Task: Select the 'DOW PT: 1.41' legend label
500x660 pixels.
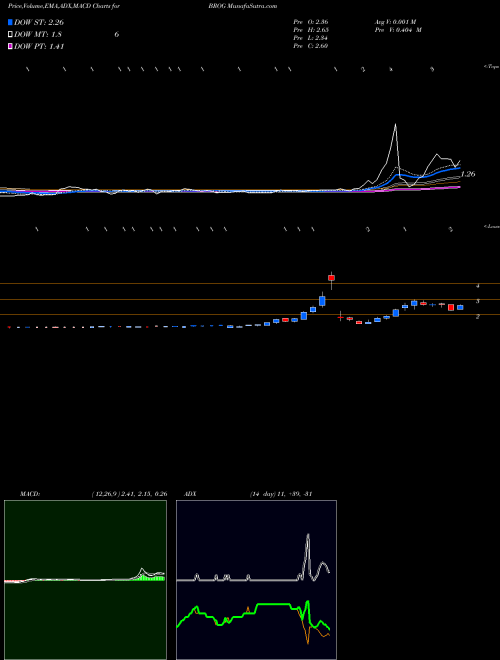Action: [x=39, y=46]
